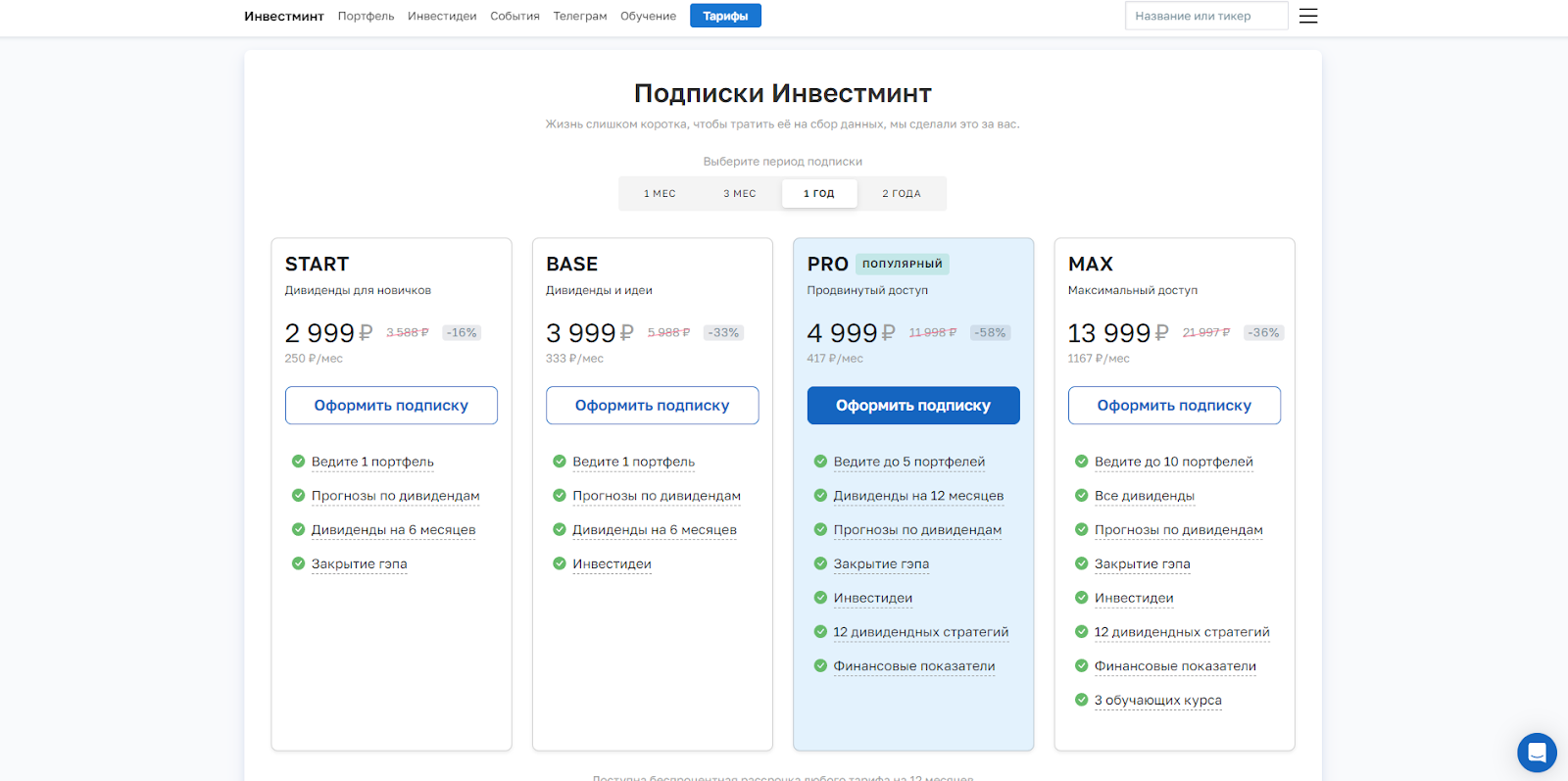1568x781 pixels.
Task: Go to the Обучение section
Action: (648, 16)
